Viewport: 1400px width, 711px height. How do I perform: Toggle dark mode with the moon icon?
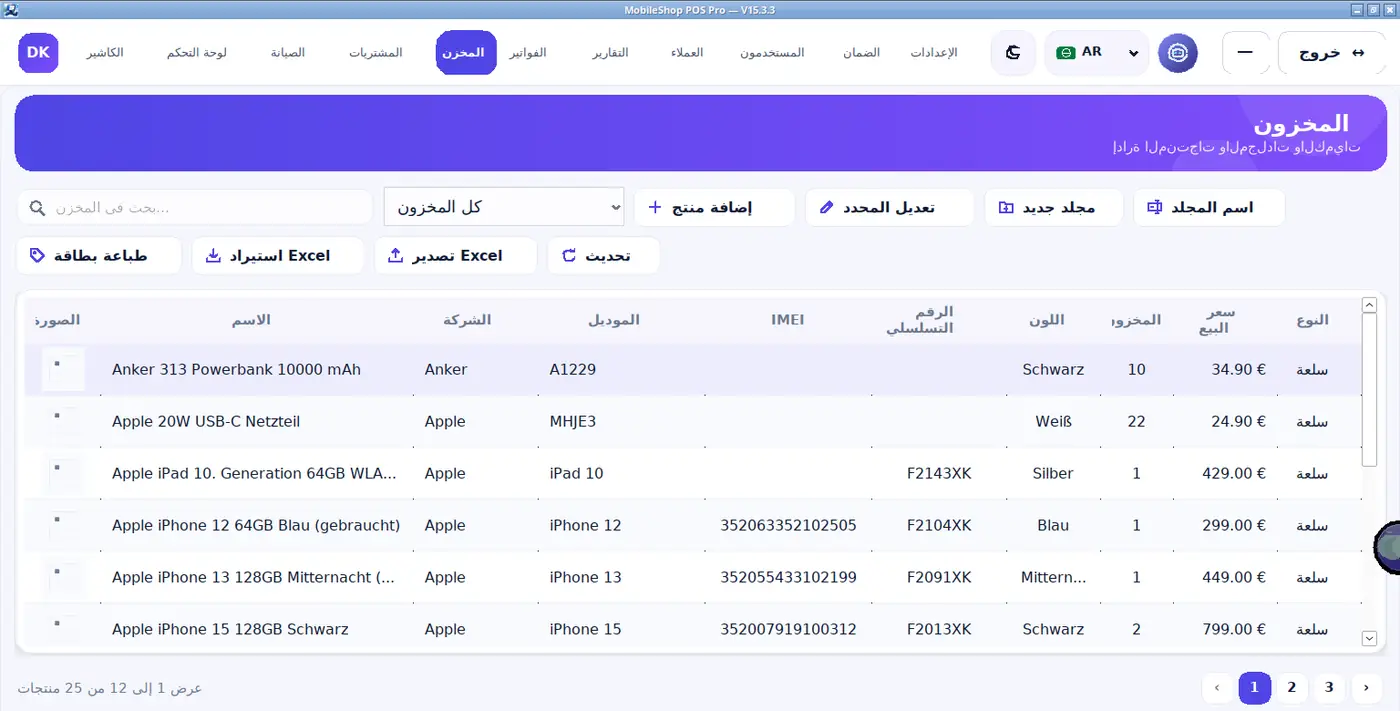coord(1013,53)
